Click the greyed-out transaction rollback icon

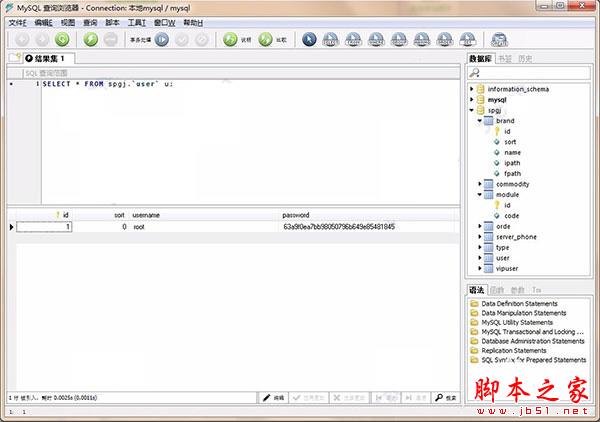(202, 39)
